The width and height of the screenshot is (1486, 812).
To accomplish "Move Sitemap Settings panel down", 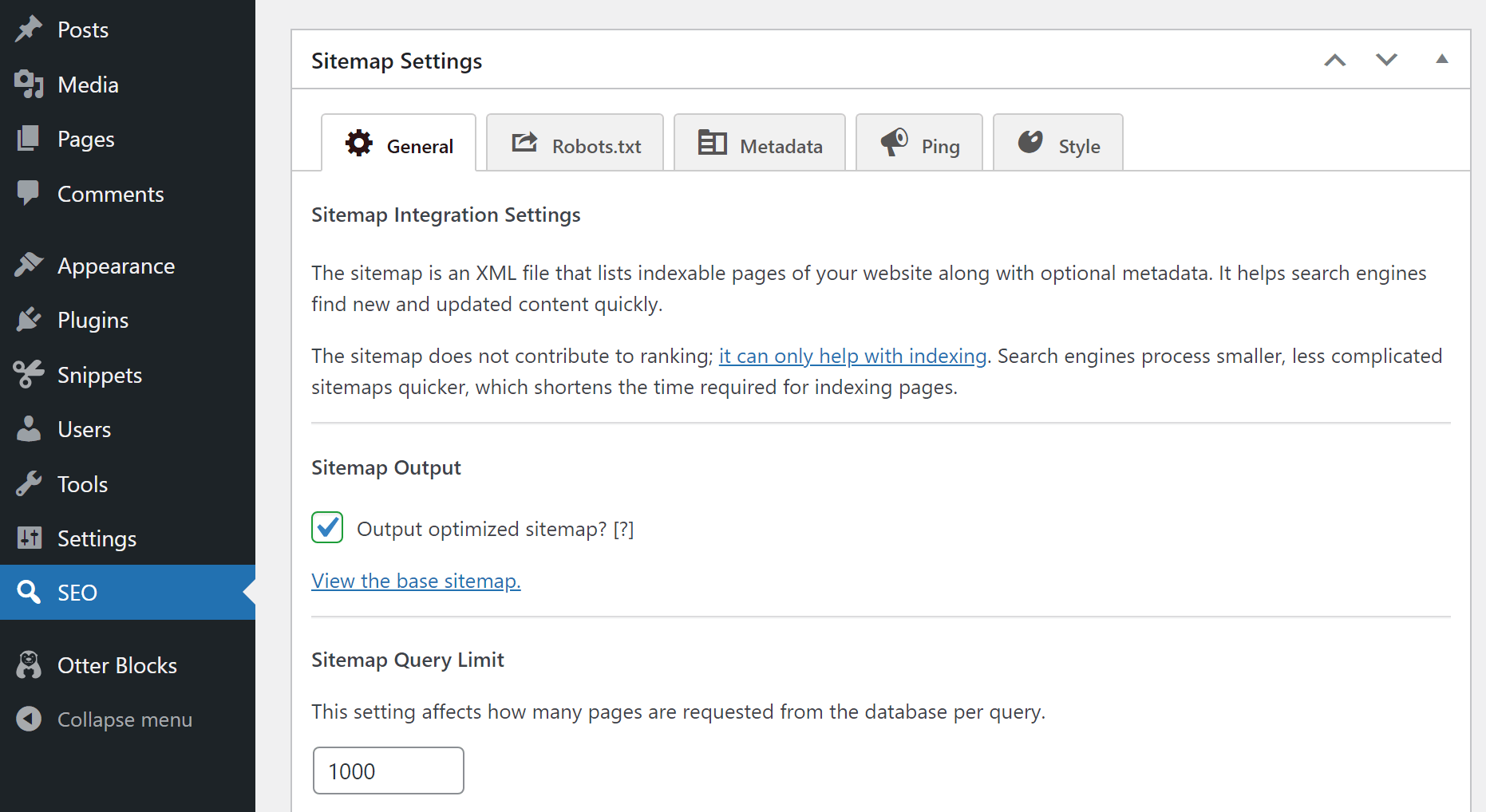I will click(x=1386, y=61).
